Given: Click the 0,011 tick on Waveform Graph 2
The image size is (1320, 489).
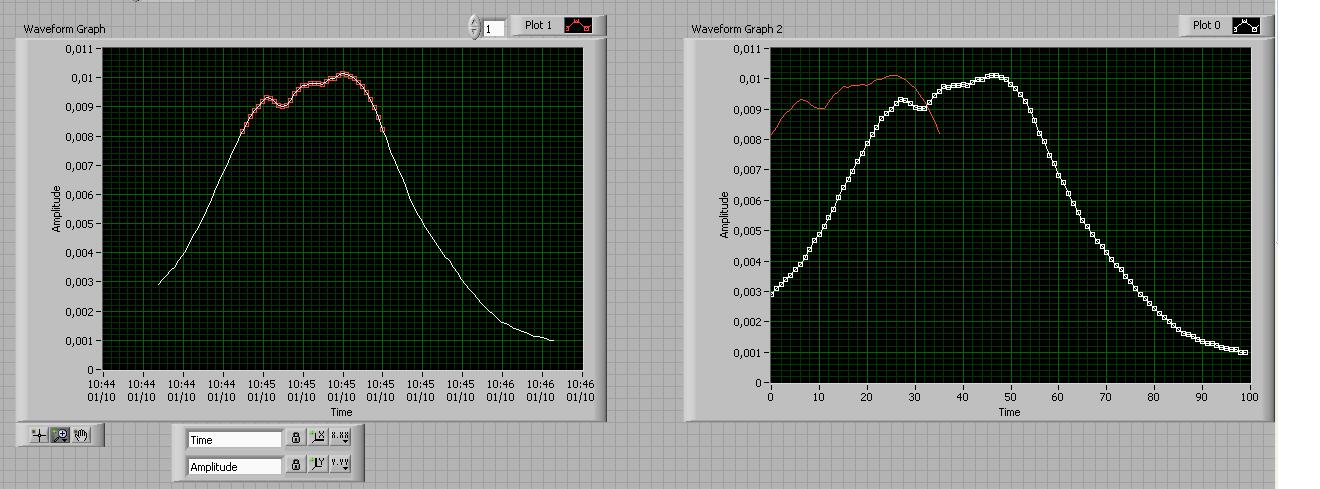Looking at the screenshot, I should (746, 48).
